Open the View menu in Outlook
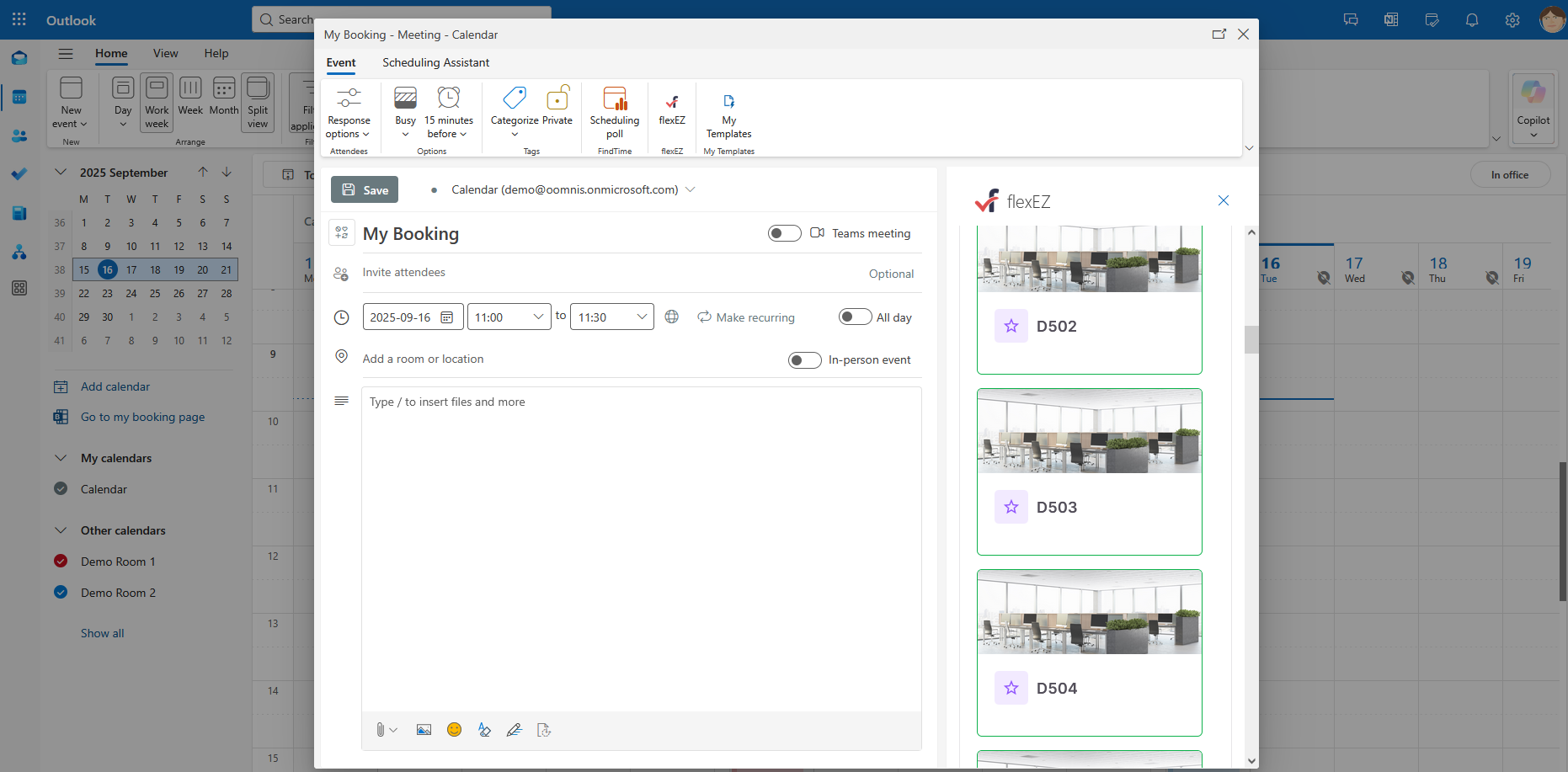 (165, 53)
